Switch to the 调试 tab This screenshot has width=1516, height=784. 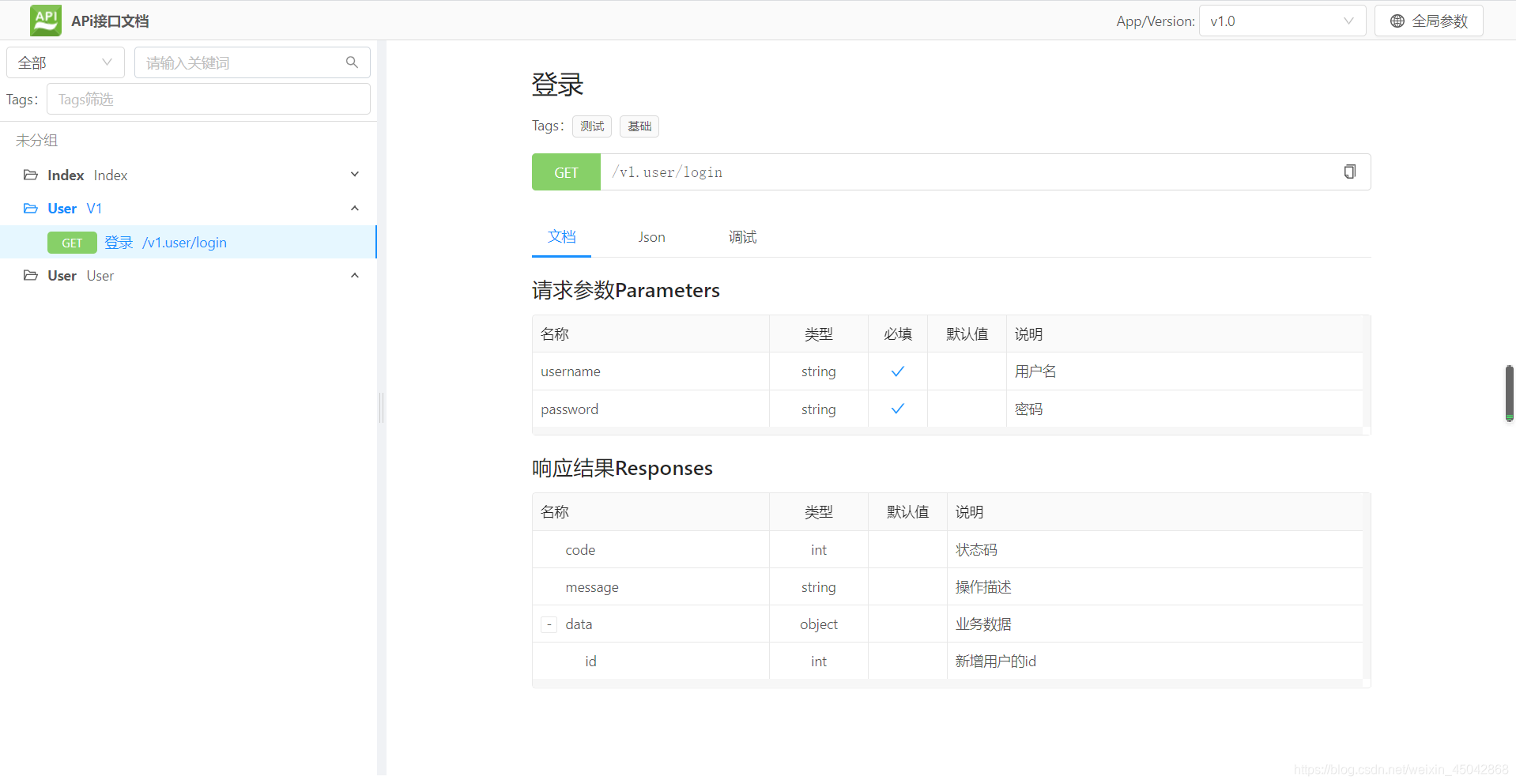click(742, 237)
